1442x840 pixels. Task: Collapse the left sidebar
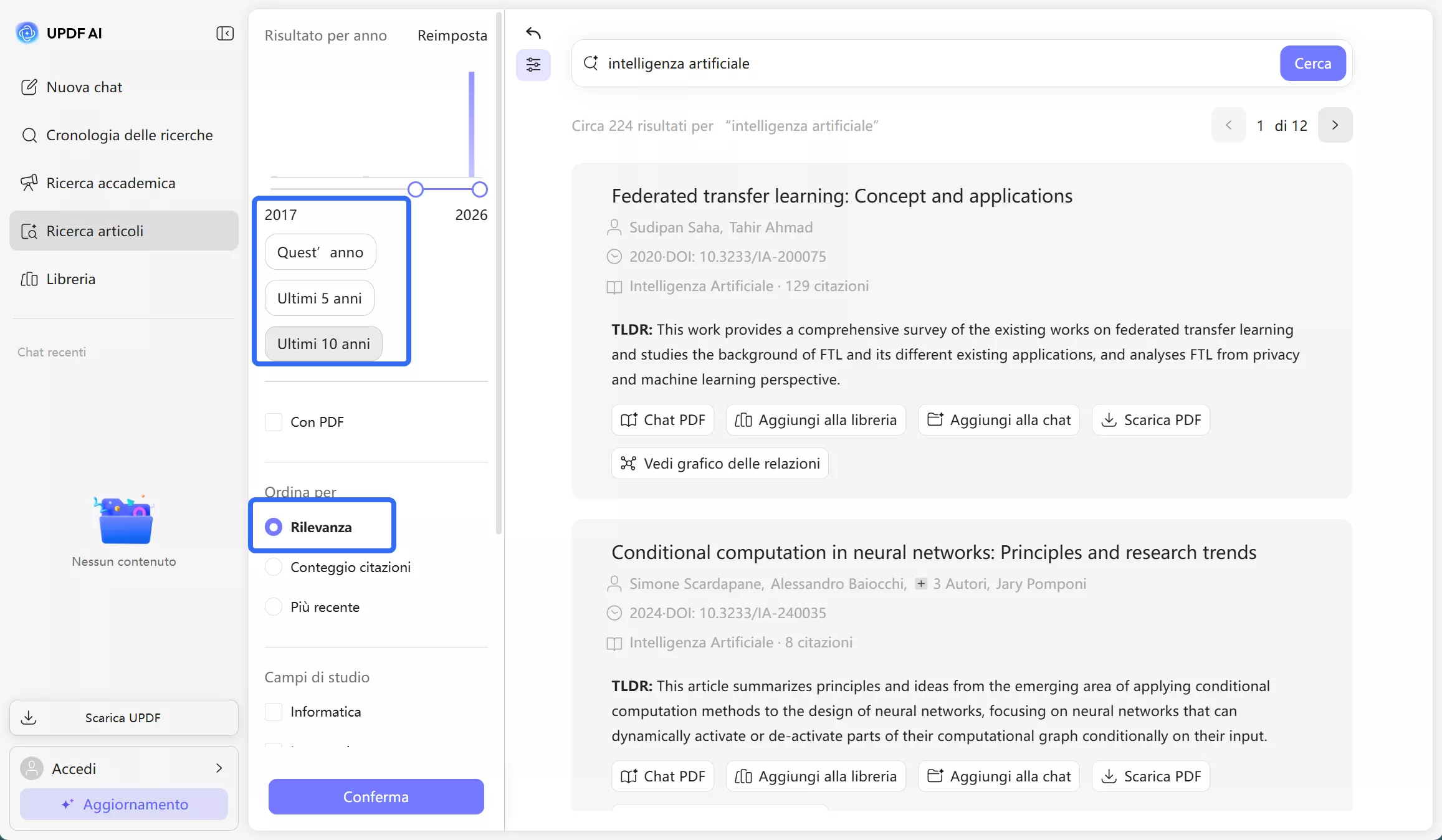[x=225, y=34]
